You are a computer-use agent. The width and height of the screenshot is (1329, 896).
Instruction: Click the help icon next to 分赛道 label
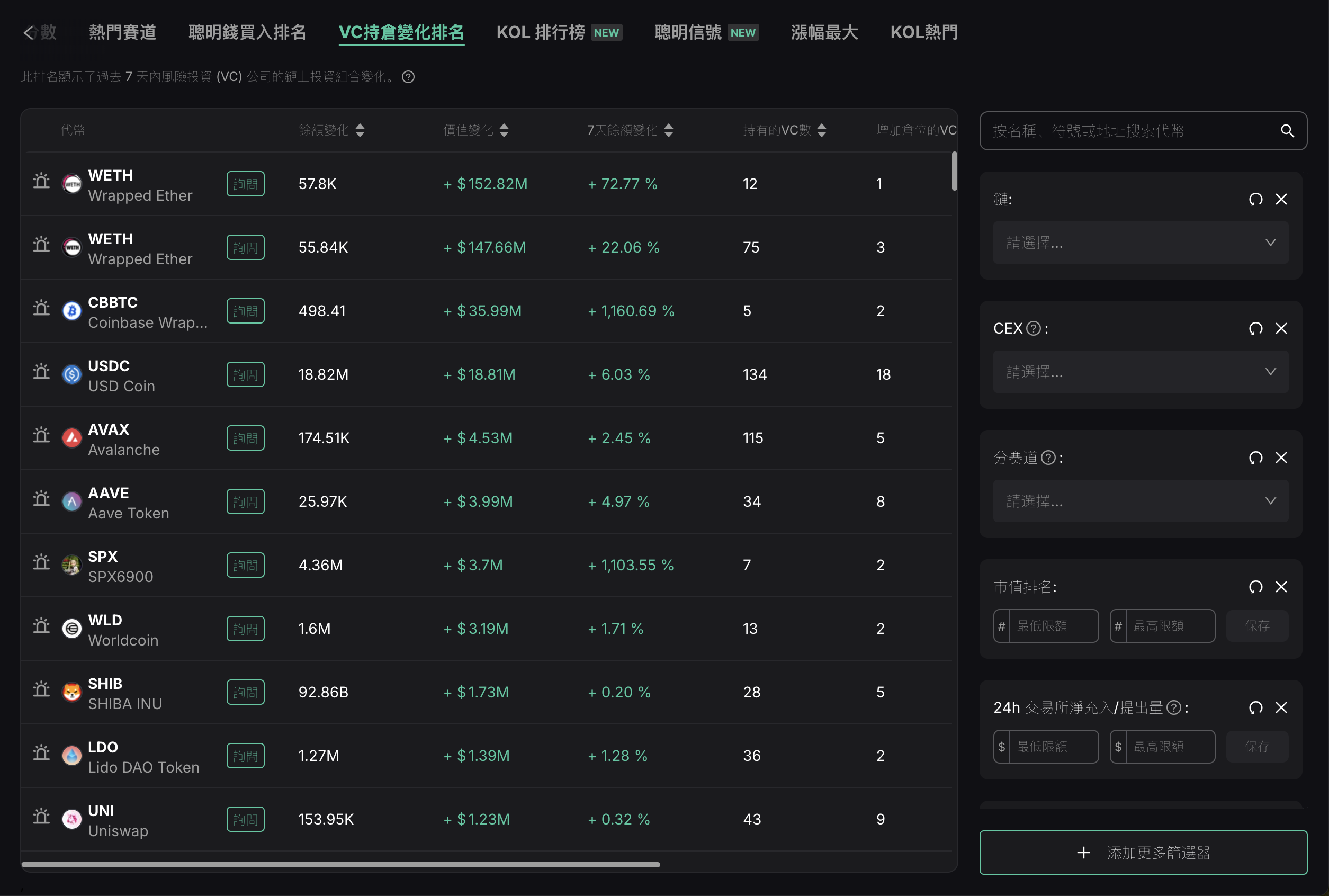(1048, 458)
